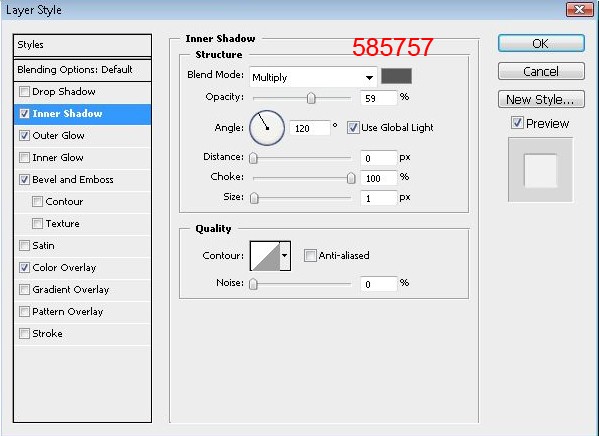Click the Noise slider handle
This screenshot has width=599, height=436.
253,284
